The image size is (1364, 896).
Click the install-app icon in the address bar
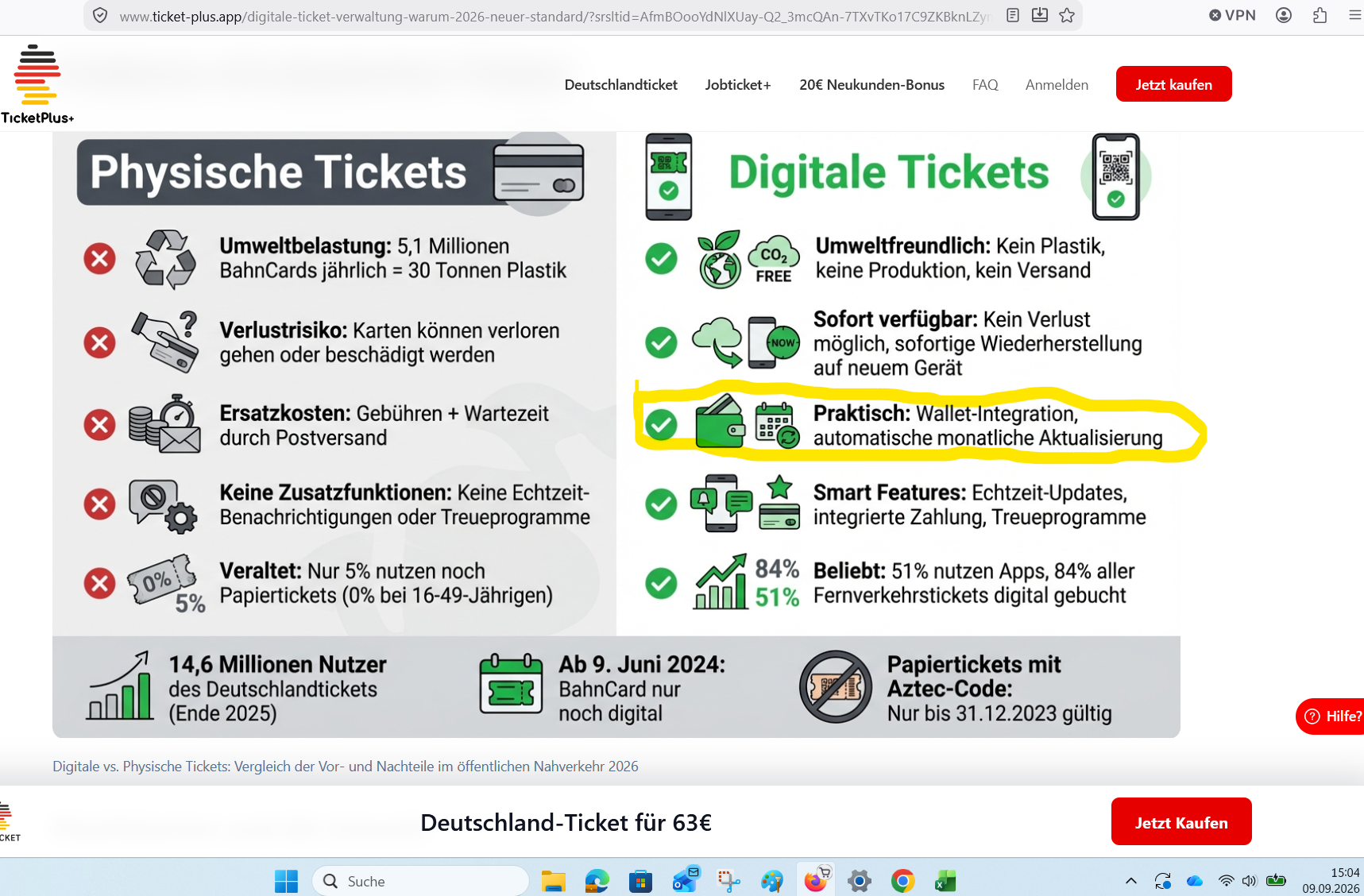click(1039, 15)
